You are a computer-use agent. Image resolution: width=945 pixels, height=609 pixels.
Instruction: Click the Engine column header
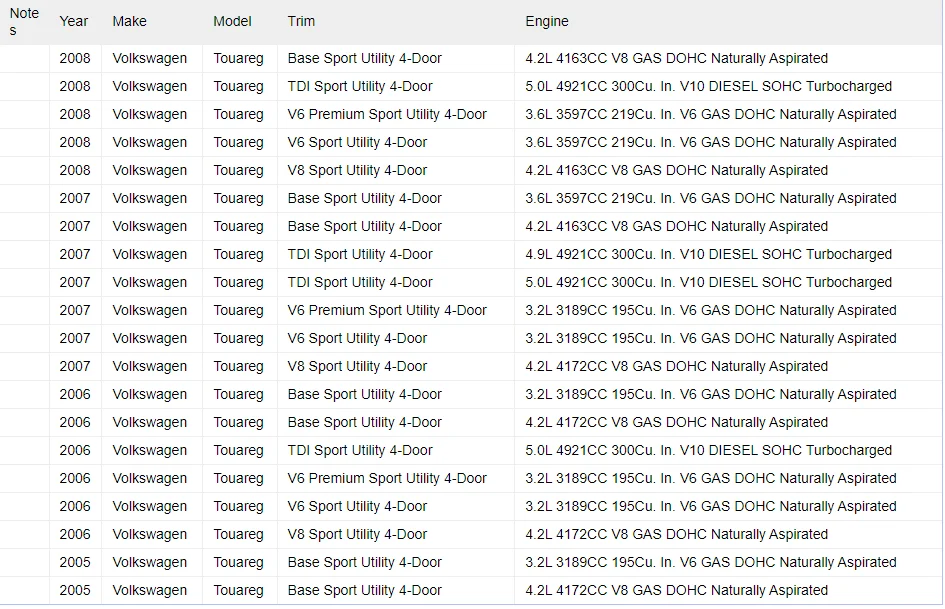[547, 21]
